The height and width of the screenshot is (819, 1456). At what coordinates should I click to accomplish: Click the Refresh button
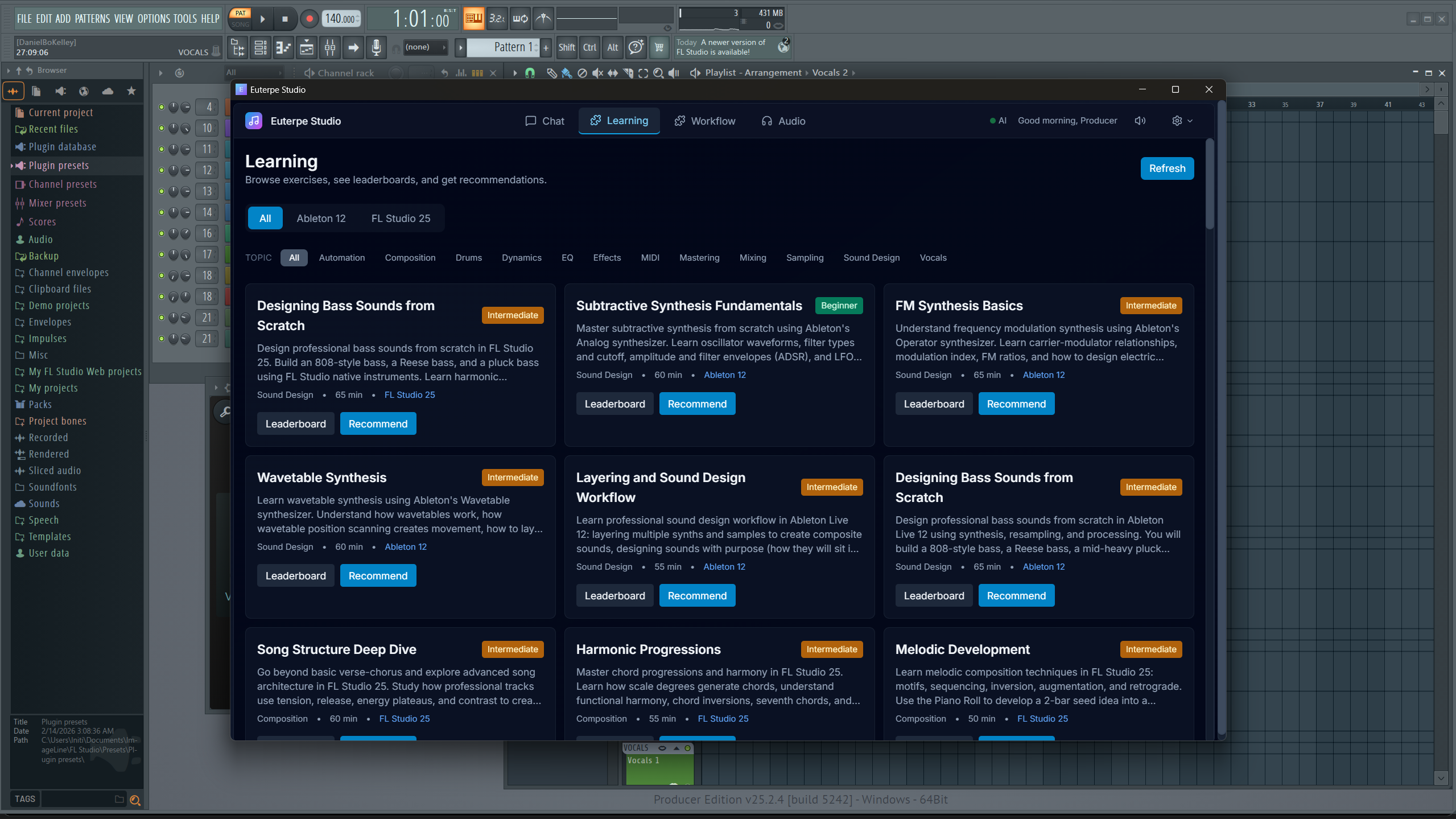point(1167,168)
